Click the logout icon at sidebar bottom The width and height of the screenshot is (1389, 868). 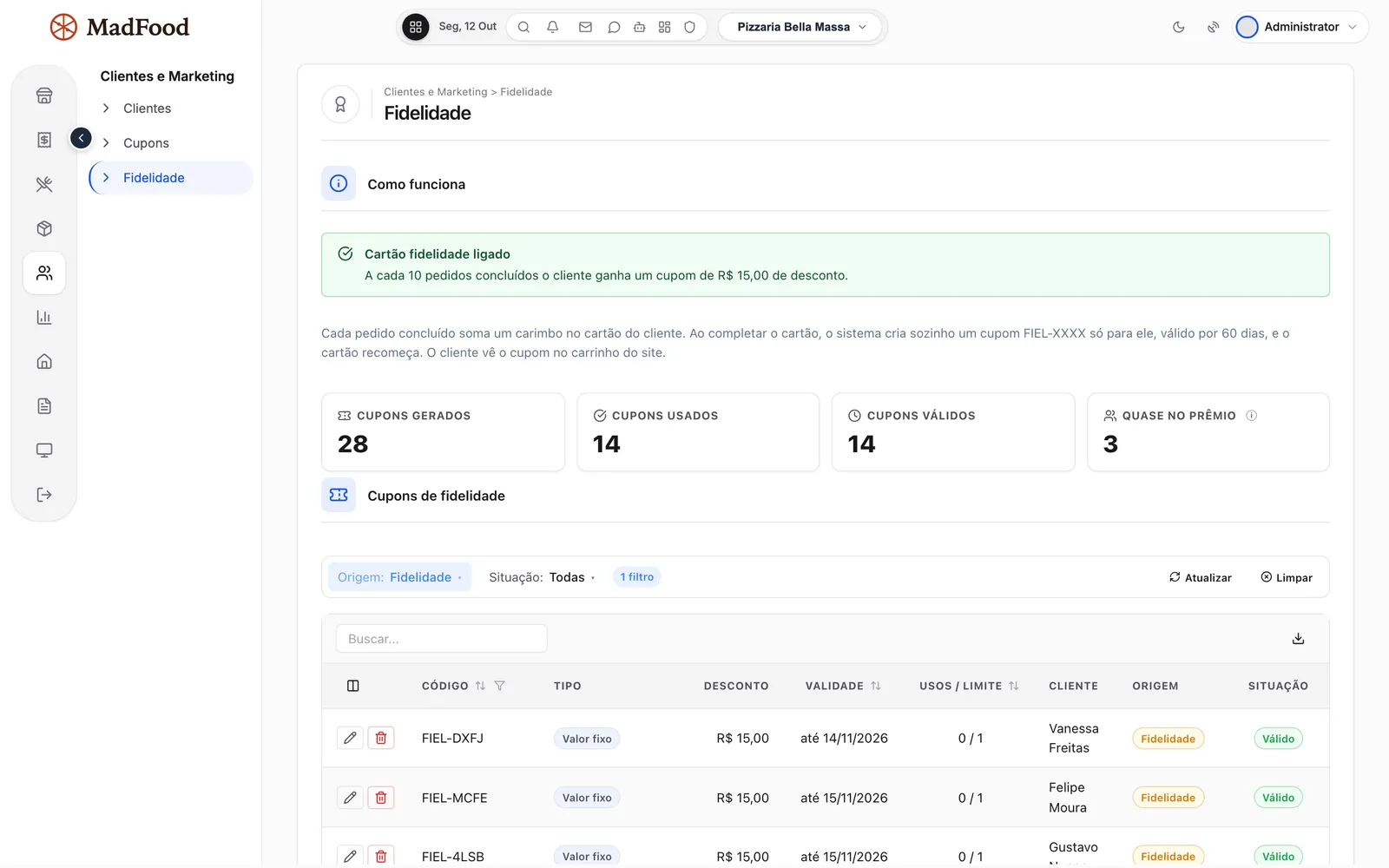pos(44,495)
